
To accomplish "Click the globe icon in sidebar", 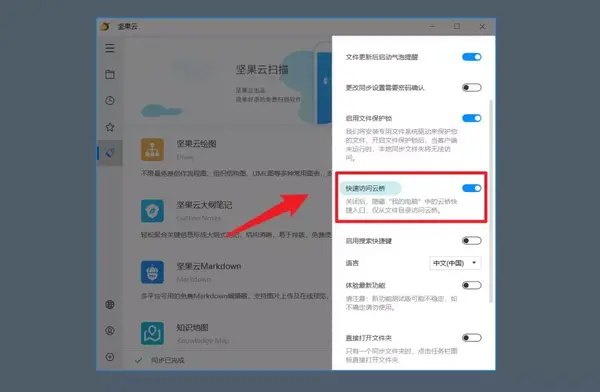I will tap(110, 304).
